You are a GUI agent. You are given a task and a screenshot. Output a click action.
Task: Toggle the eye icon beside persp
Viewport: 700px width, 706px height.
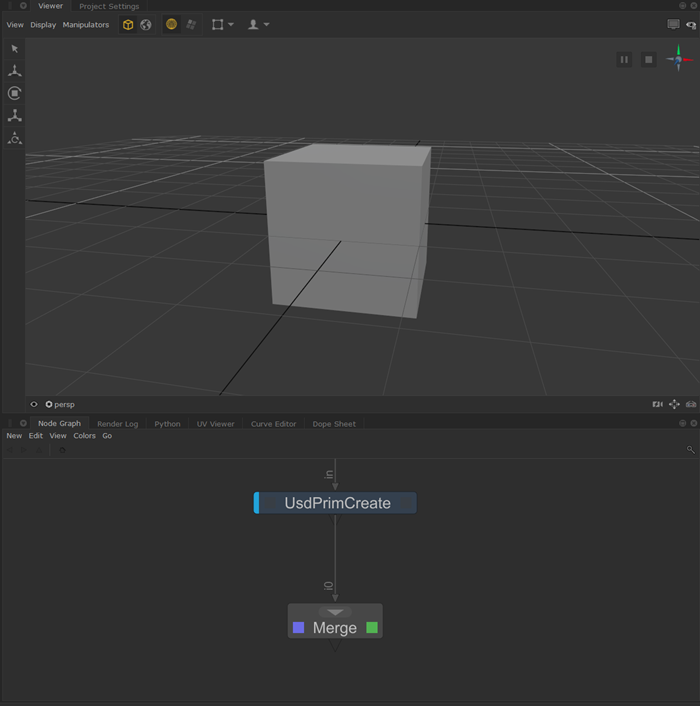[34, 405]
